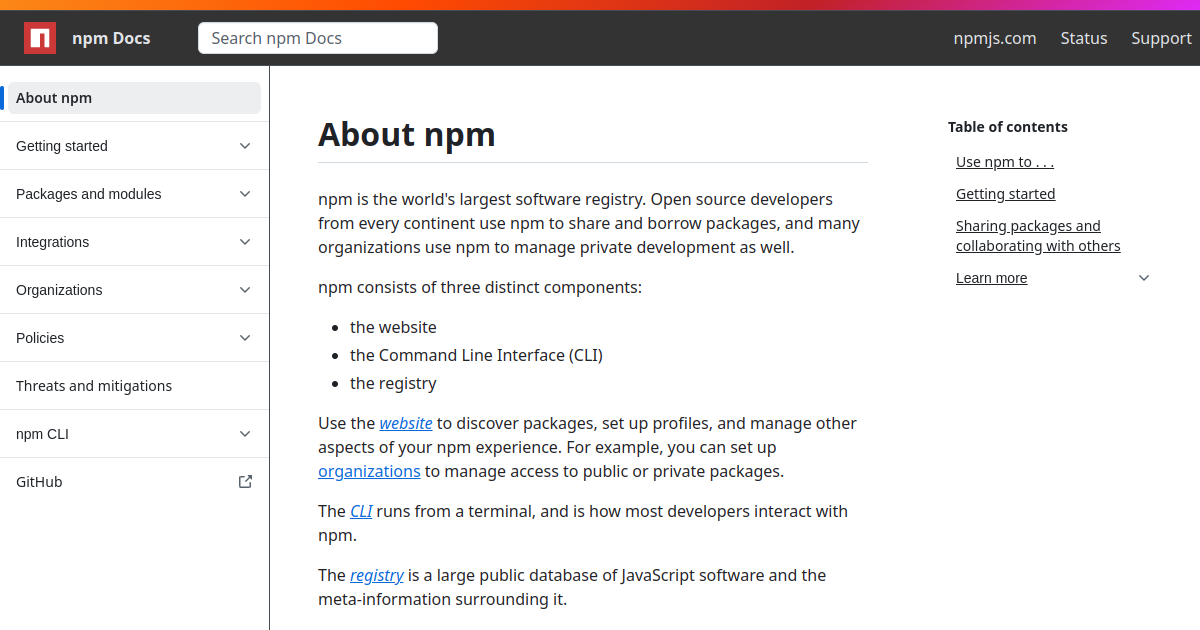Image resolution: width=1200 pixels, height=630 pixels.
Task: Click 'the registry' bullet item
Action: 393,383
